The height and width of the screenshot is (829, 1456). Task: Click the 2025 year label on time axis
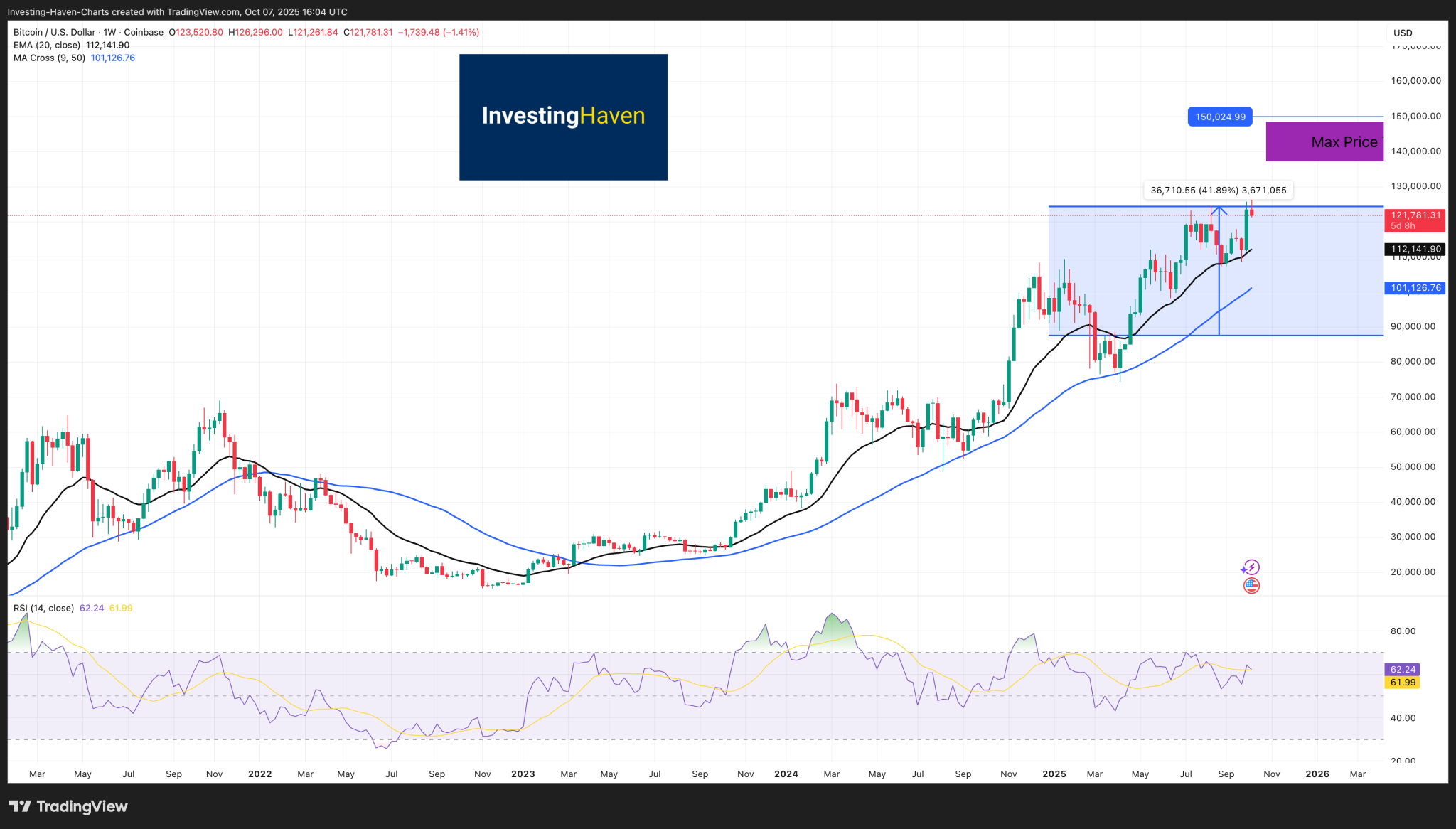pyautogui.click(x=1054, y=774)
